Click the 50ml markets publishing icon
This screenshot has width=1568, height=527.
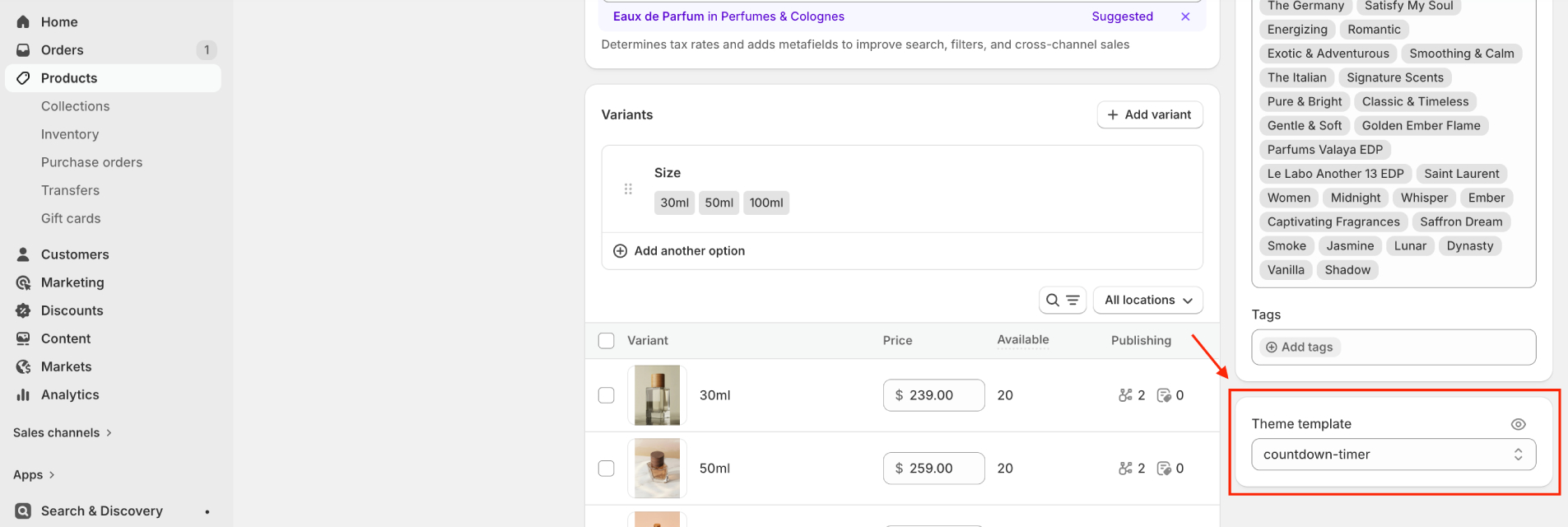[x=1164, y=469]
